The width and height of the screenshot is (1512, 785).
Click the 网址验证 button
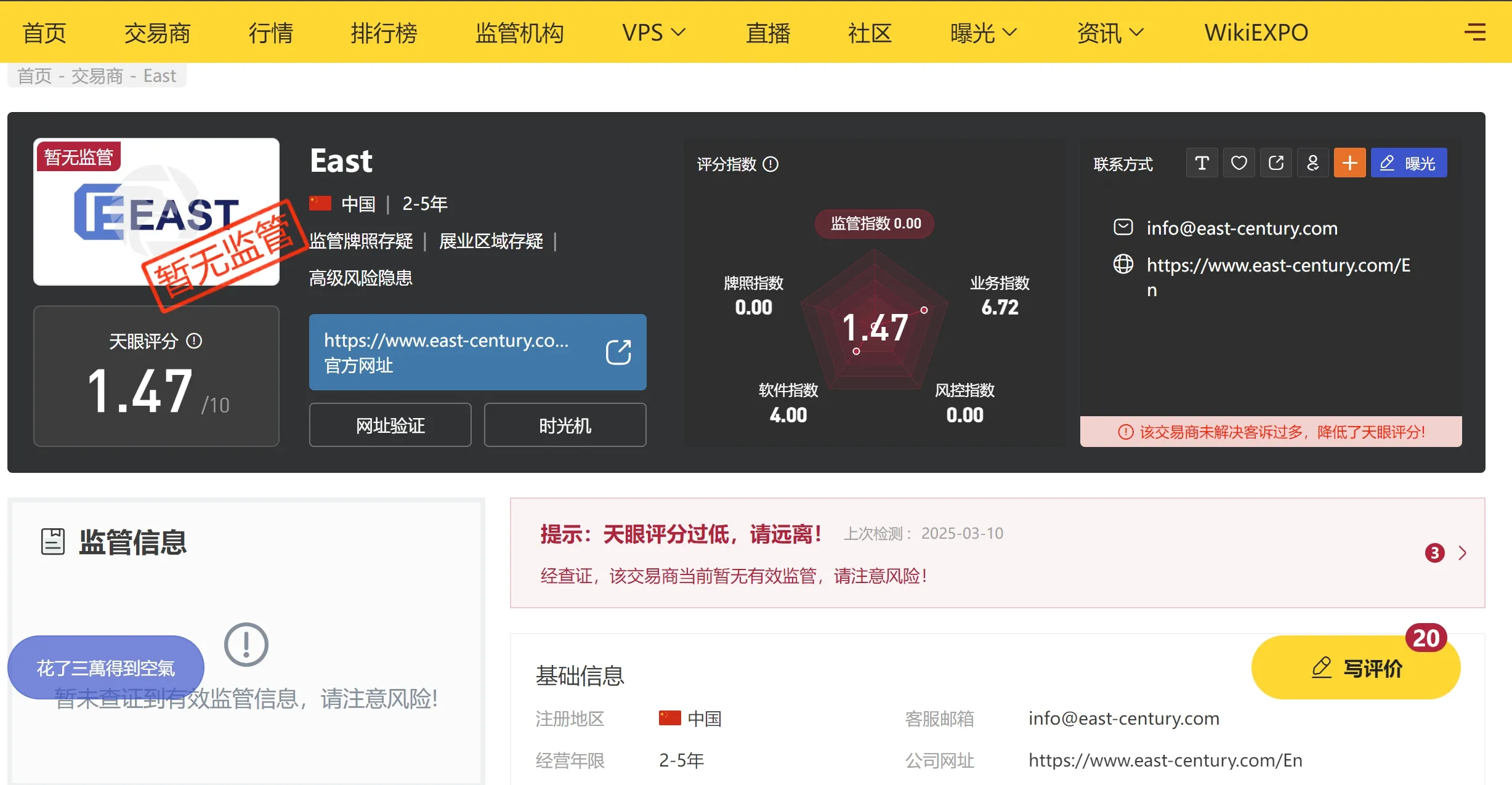click(390, 425)
